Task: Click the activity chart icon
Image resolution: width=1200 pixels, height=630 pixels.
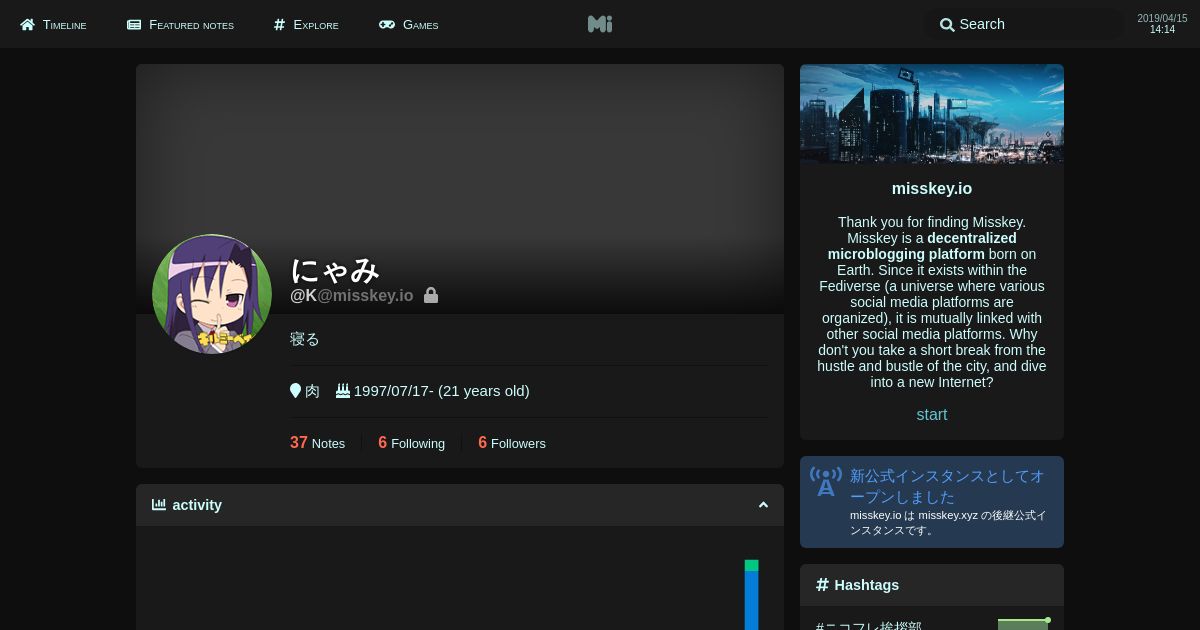Action: [x=159, y=505]
